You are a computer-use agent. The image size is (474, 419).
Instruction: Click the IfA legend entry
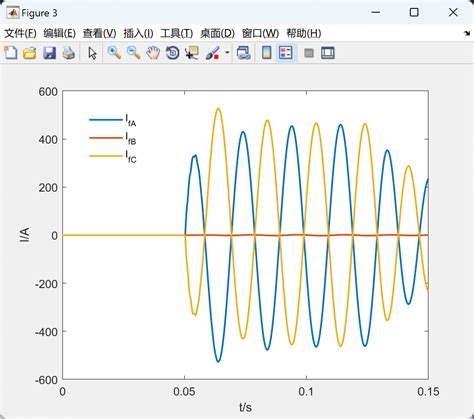tap(113, 120)
